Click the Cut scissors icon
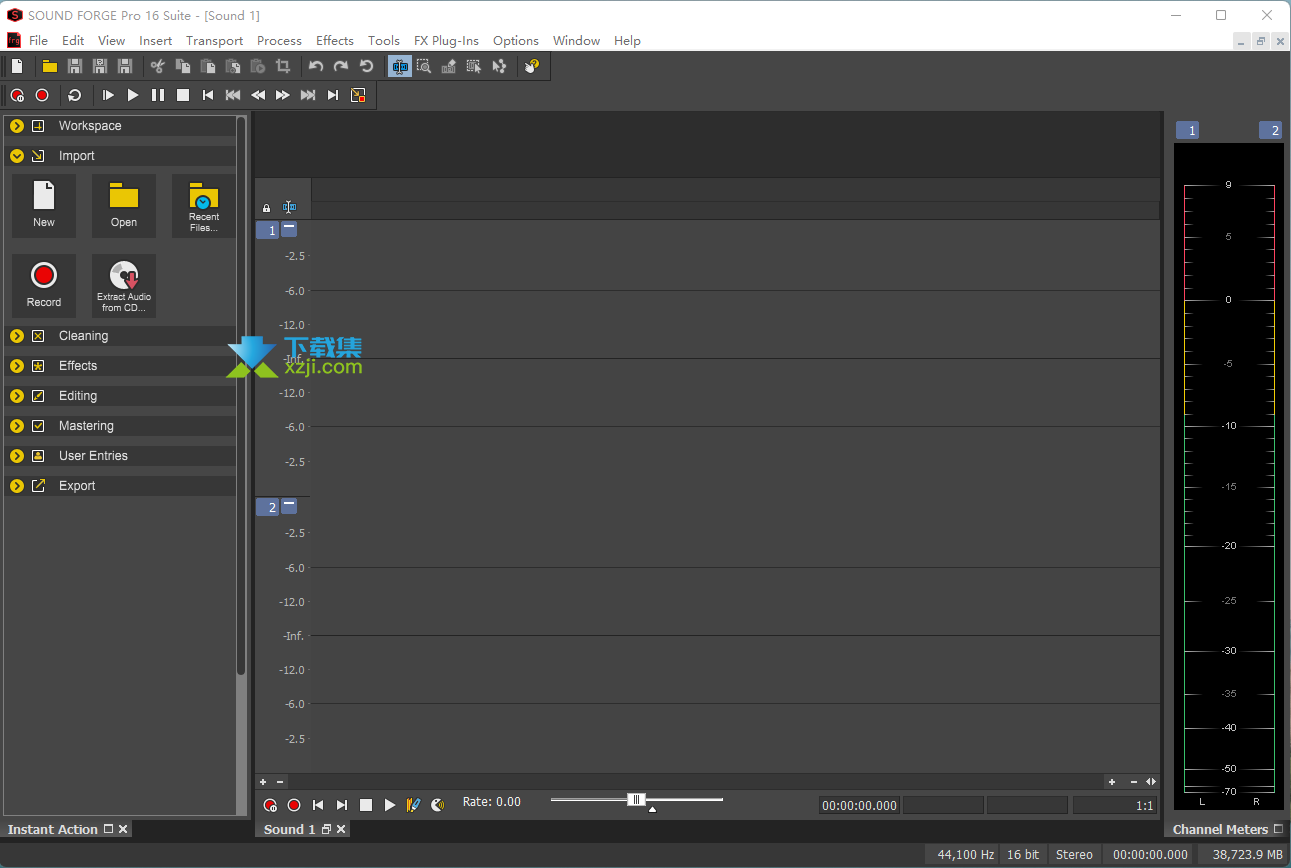 [x=157, y=66]
